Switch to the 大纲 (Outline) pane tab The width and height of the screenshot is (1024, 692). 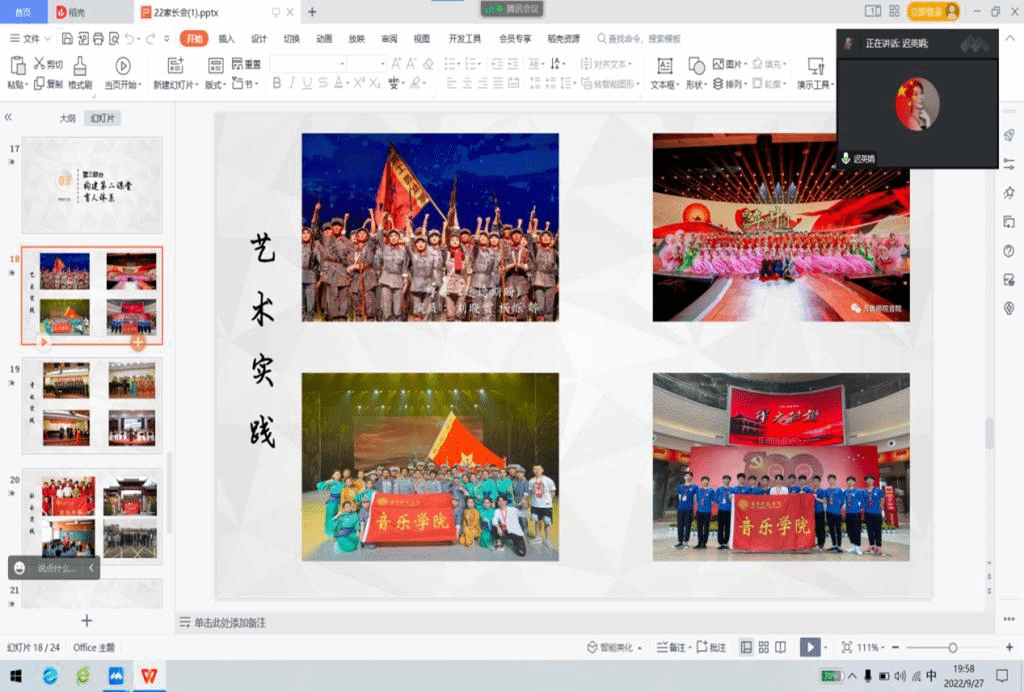67,118
